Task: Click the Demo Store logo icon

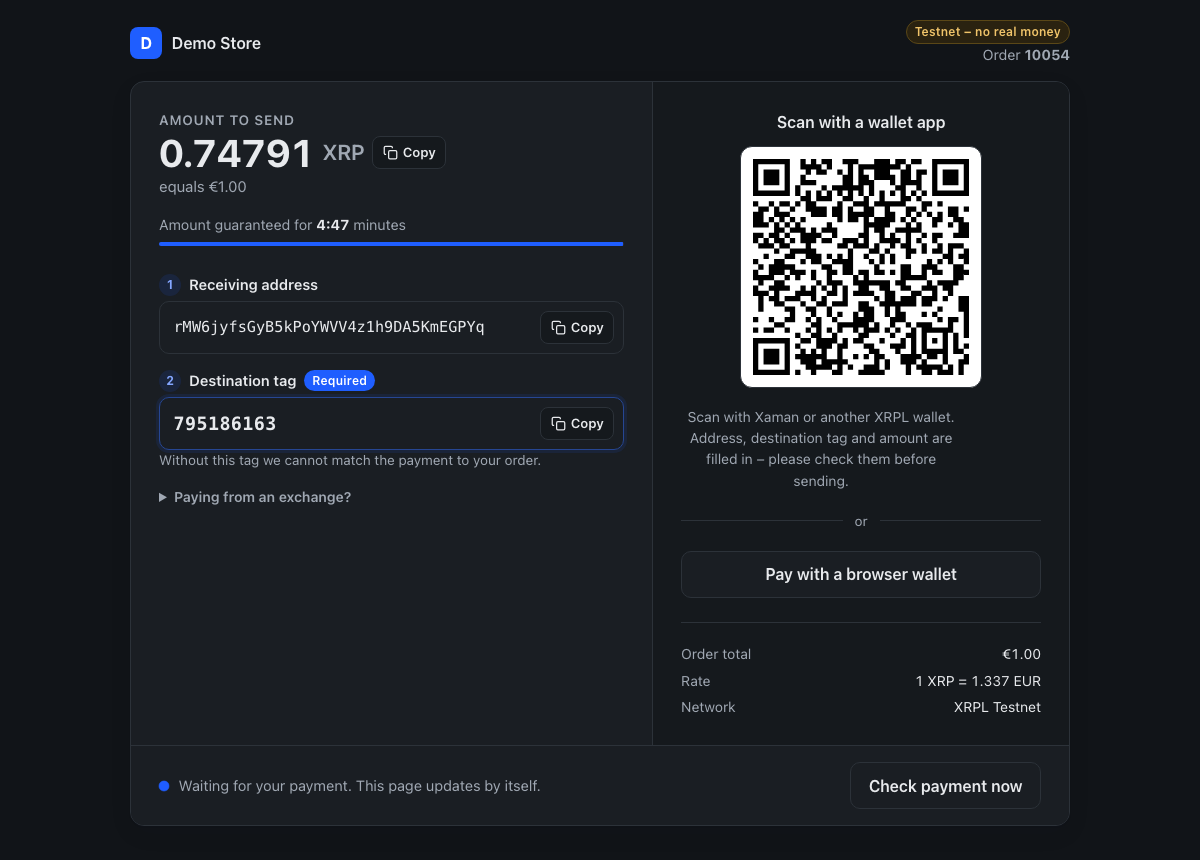Action: (x=146, y=43)
